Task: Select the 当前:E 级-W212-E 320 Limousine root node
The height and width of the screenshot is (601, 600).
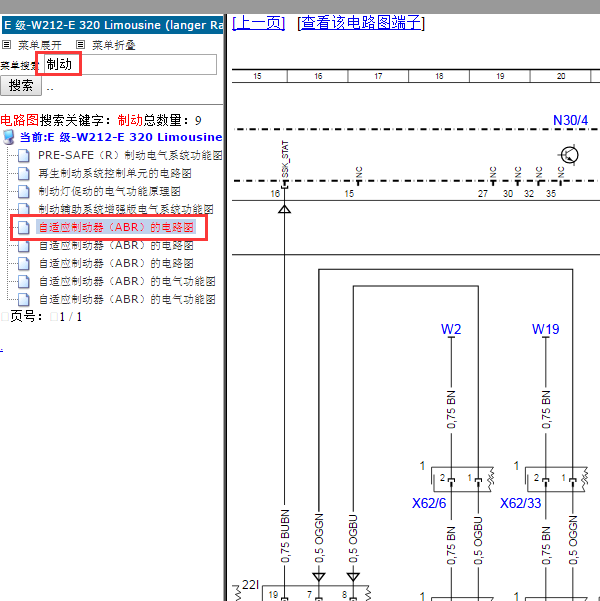Action: pos(120,137)
